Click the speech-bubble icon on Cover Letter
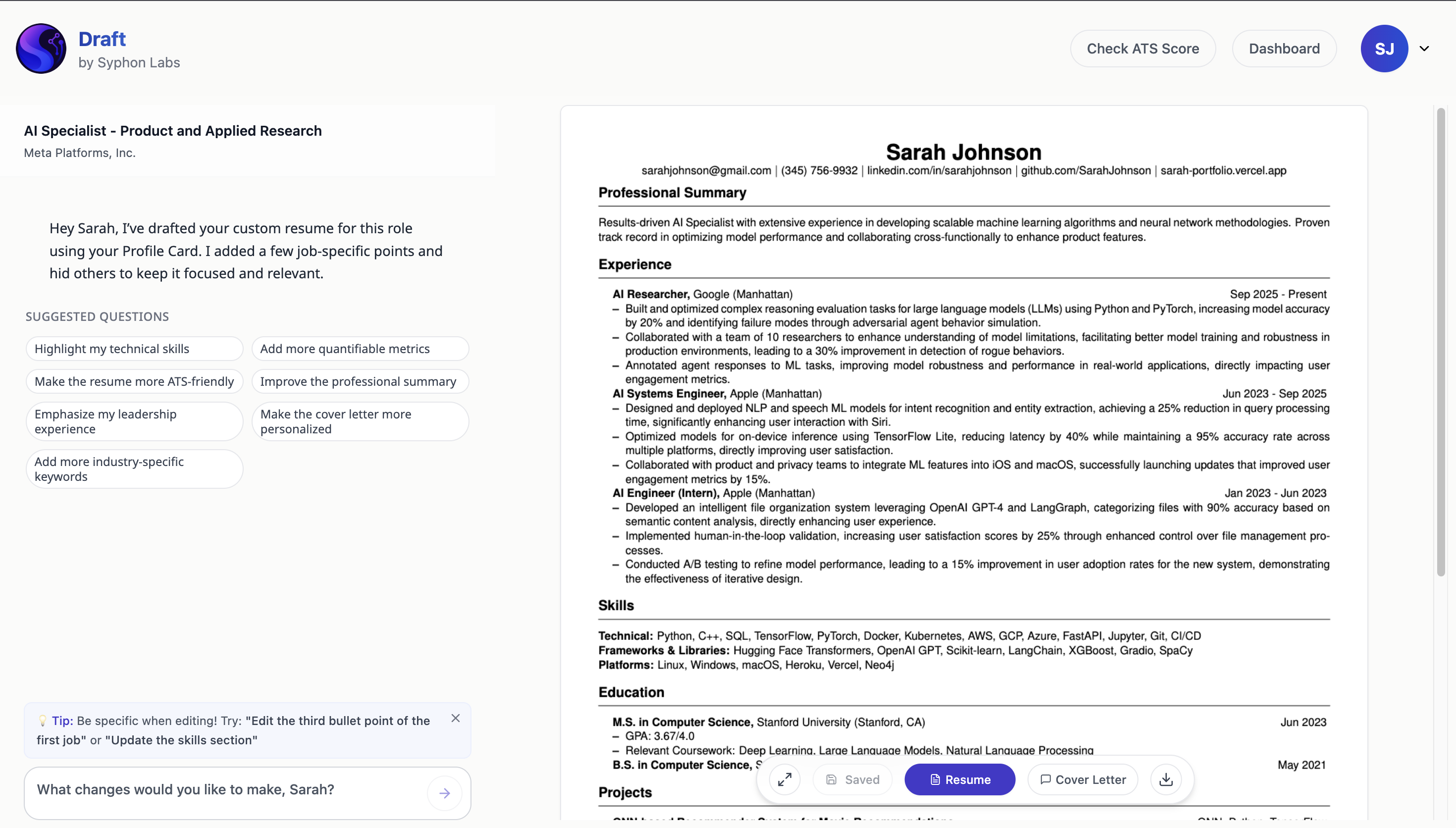The width and height of the screenshot is (1456, 828). click(1045, 779)
